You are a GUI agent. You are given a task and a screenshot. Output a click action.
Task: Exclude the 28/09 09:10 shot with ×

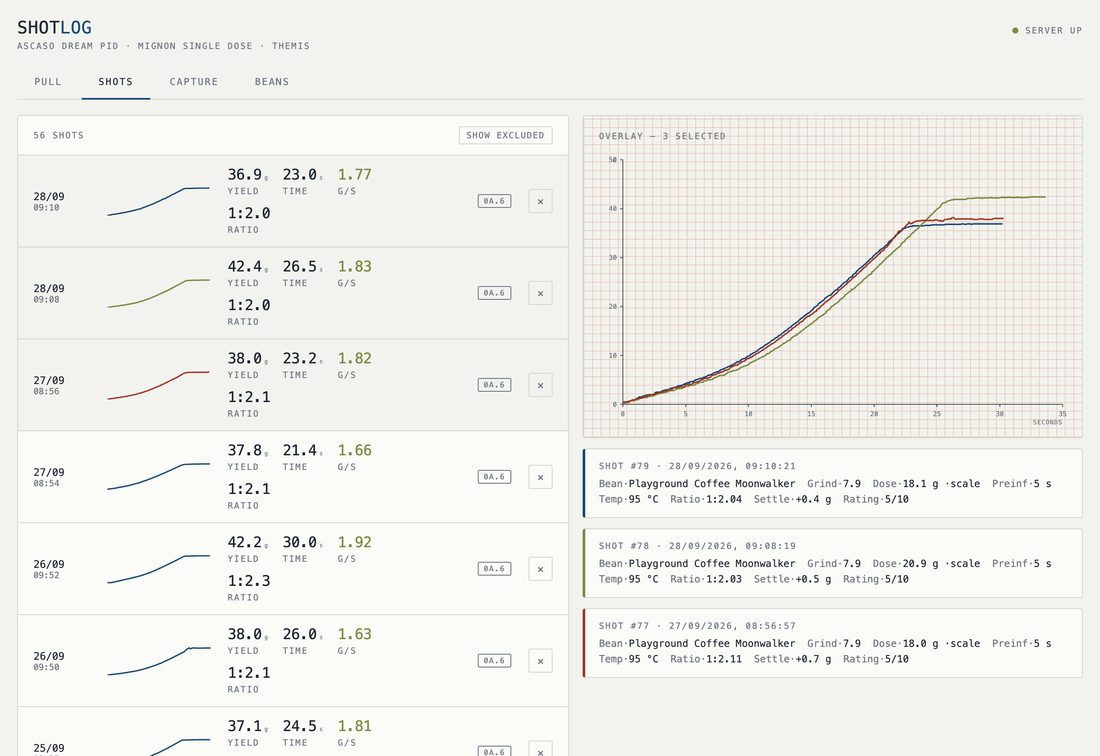tap(540, 201)
